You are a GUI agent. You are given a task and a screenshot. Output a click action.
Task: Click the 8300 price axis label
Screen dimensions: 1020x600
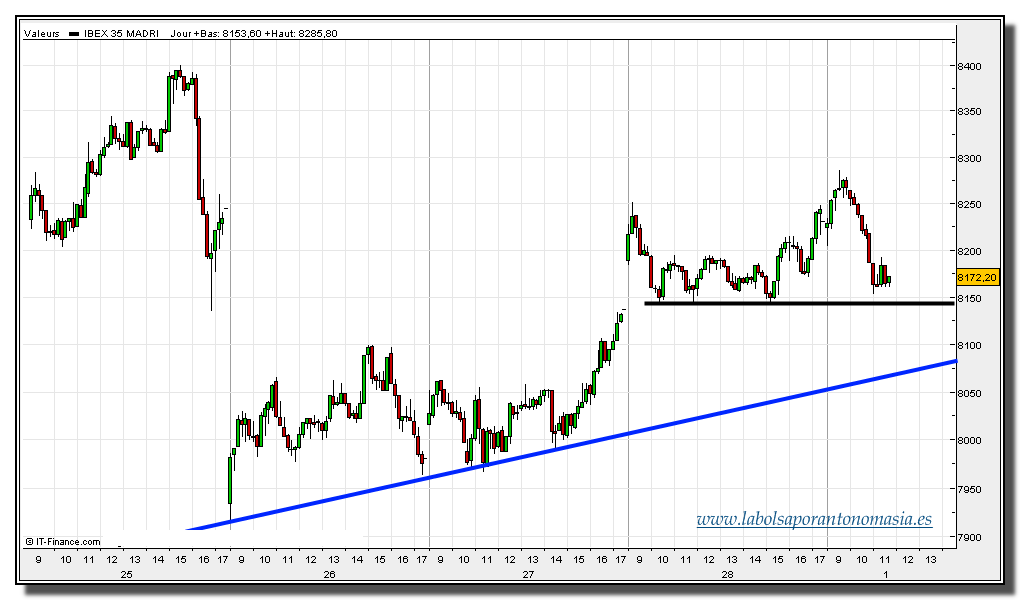pyautogui.click(x=969, y=158)
